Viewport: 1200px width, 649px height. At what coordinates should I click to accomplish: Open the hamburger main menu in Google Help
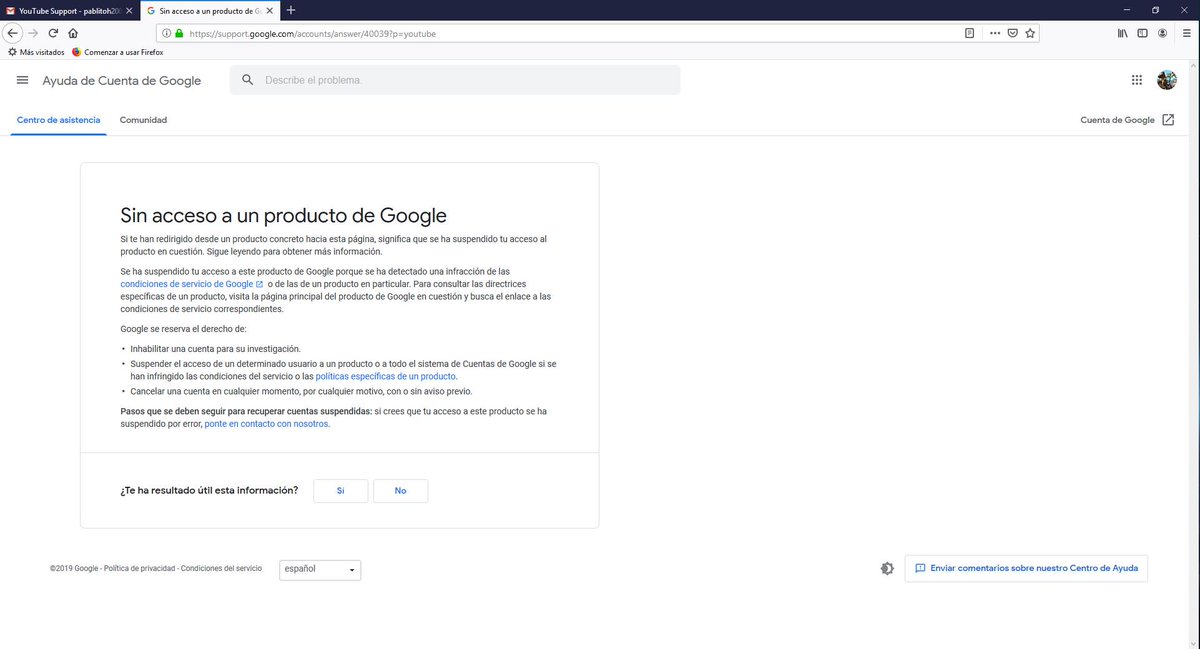tap(23, 80)
